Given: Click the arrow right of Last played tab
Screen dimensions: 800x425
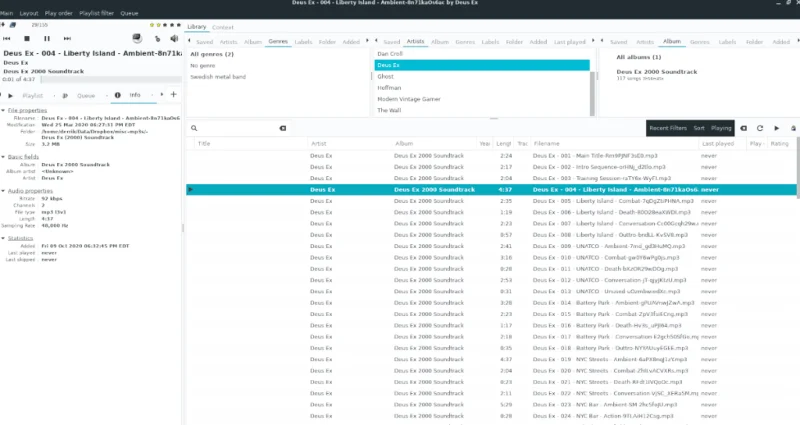Looking at the screenshot, I should pyautogui.click(x=593, y=40).
